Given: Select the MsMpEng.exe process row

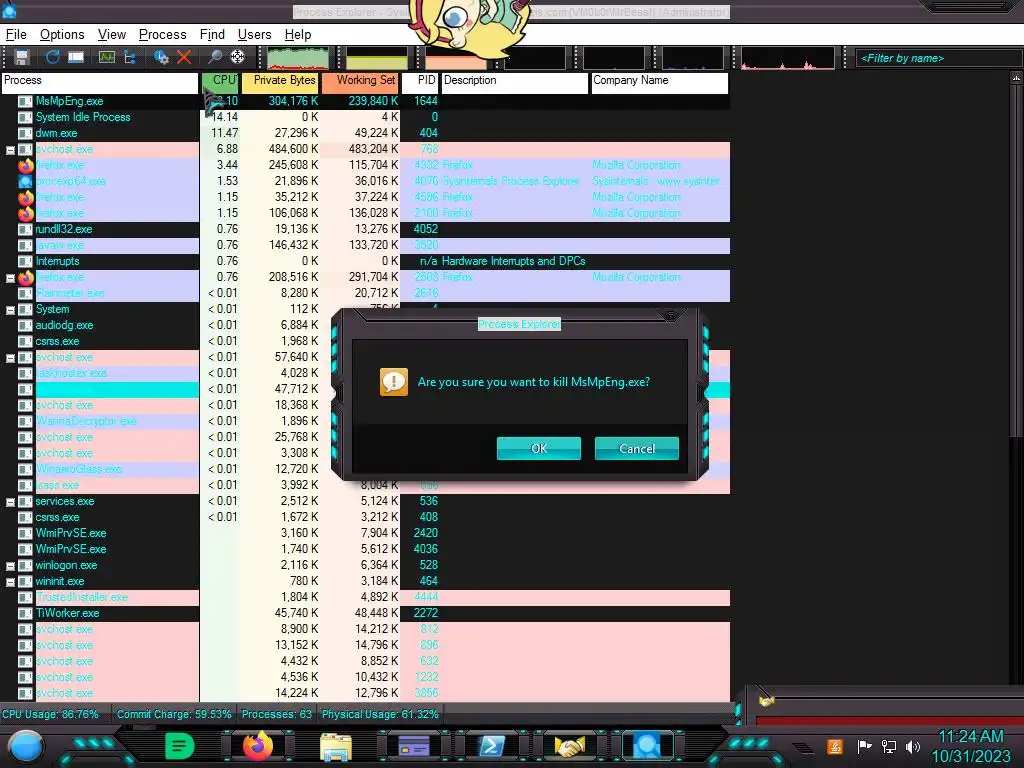Looking at the screenshot, I should [365, 101].
